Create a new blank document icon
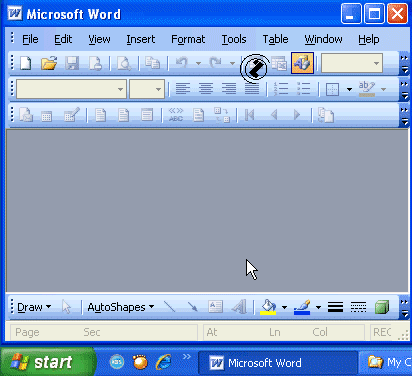Viewport: 412px width, 376px height. pos(25,63)
